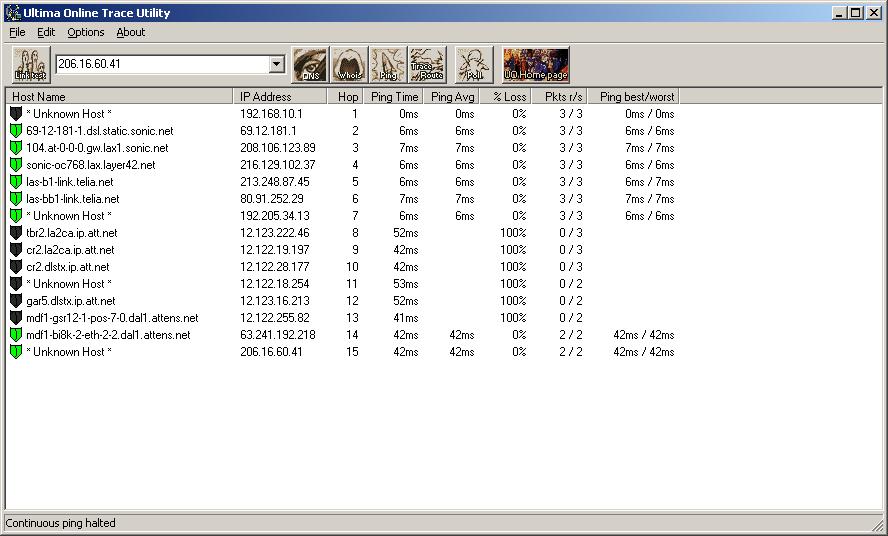This screenshot has height=536, width=888.
Task: Click the green shield for 104.at-0-0-0.gw.lax1.sonic.net
Action: [16, 148]
